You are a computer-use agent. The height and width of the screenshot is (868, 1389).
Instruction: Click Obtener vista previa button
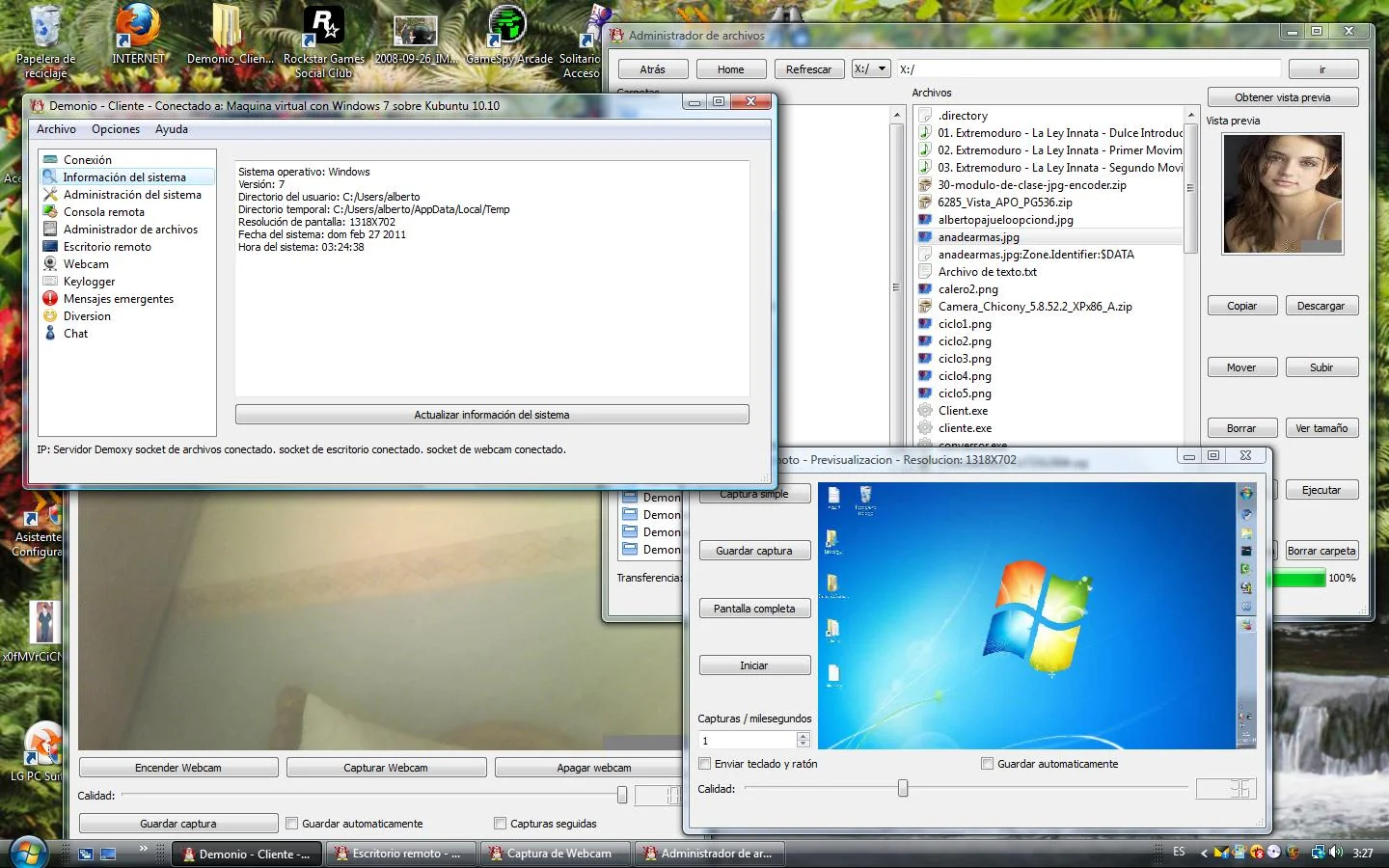pyautogui.click(x=1283, y=97)
